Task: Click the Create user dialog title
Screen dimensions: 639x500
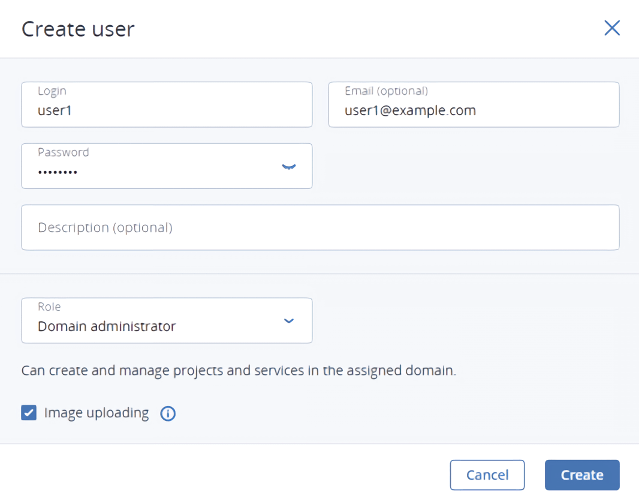Action: [78, 29]
